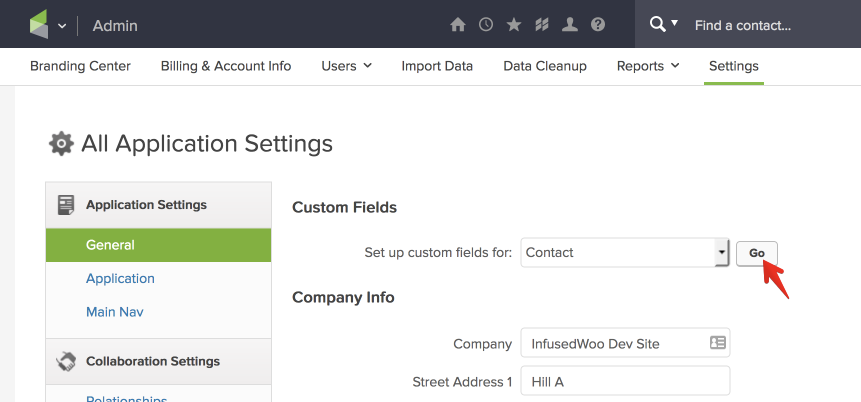
Task: Open the Reports dropdown menu
Action: tap(648, 66)
